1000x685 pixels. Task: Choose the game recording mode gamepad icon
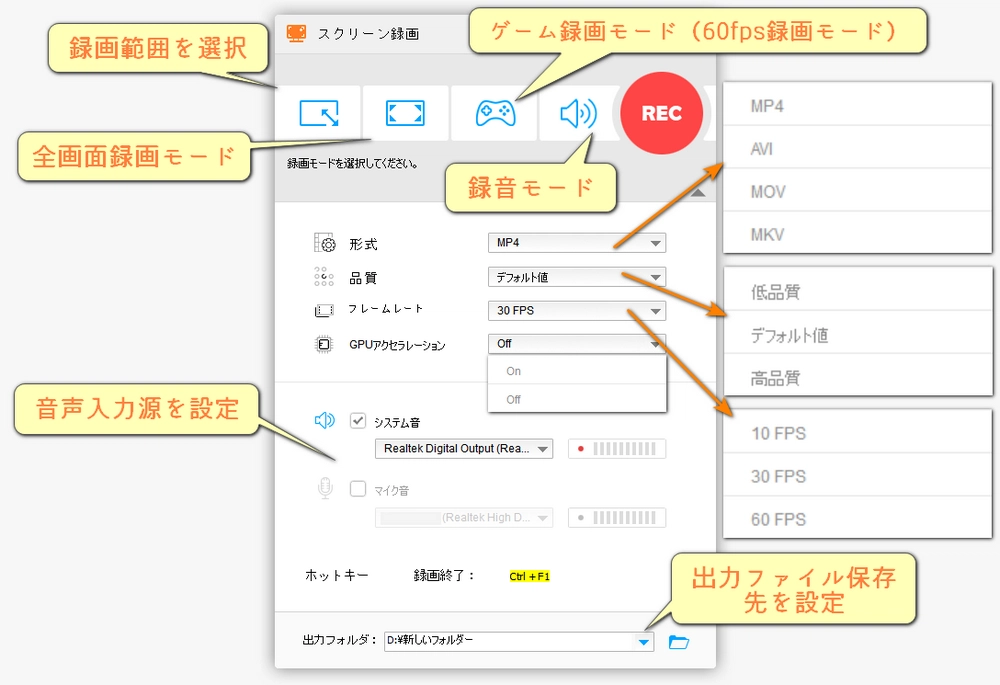click(x=495, y=113)
